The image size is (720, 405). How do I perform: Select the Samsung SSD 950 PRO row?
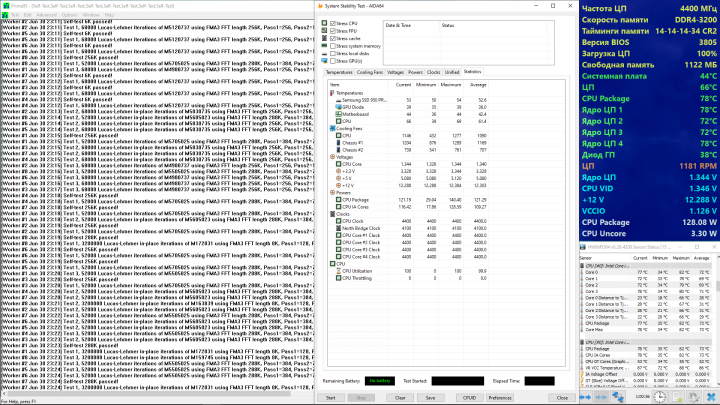pos(409,100)
